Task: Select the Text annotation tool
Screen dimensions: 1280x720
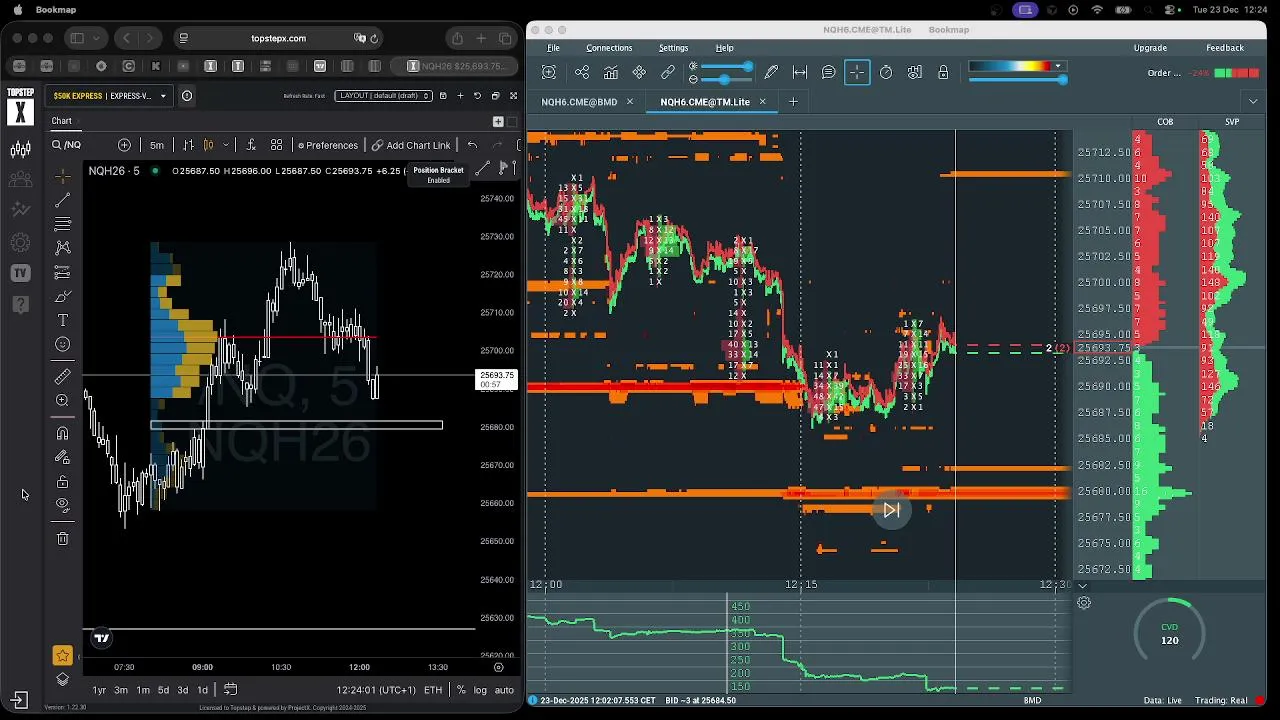Action: point(62,320)
